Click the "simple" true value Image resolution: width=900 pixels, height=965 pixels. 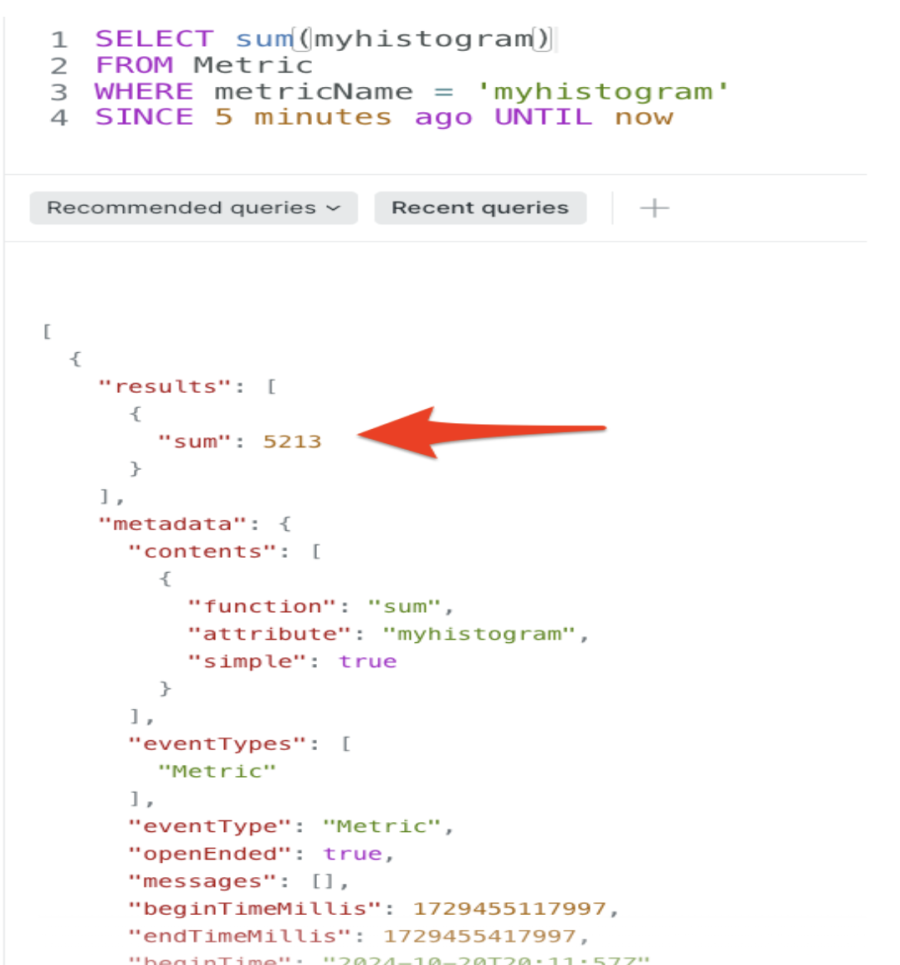click(x=367, y=661)
